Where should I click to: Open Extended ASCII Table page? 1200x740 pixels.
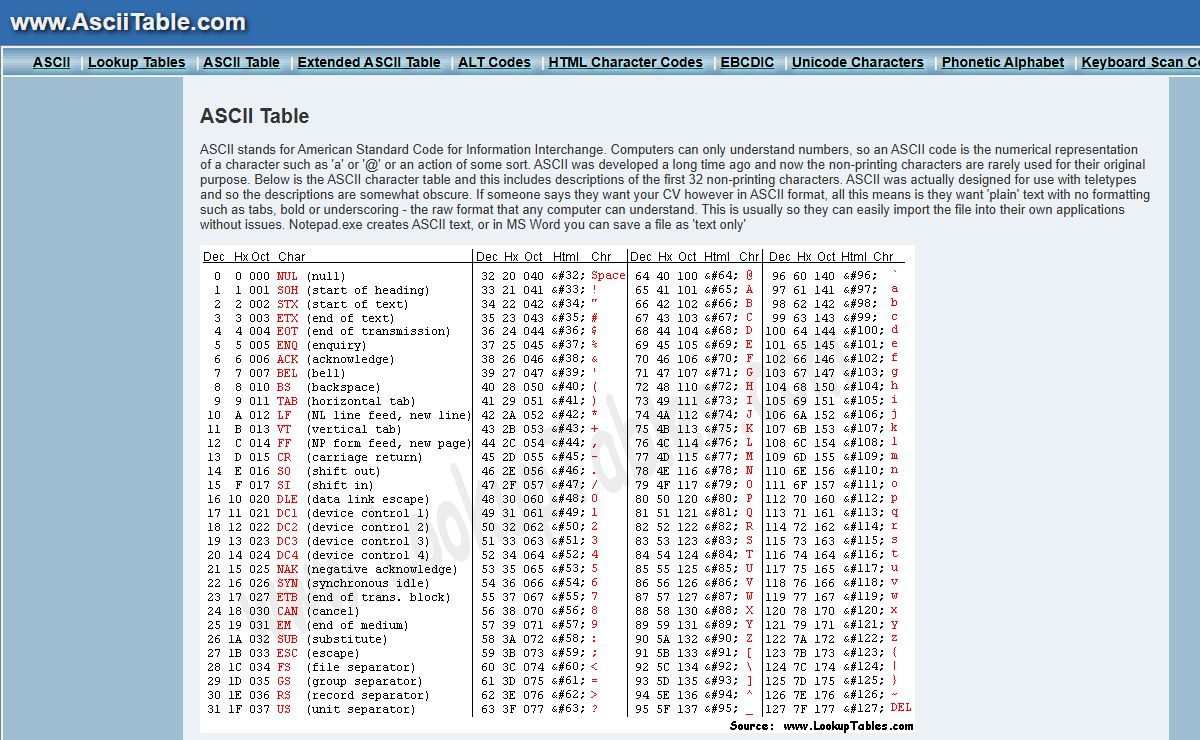click(x=369, y=62)
